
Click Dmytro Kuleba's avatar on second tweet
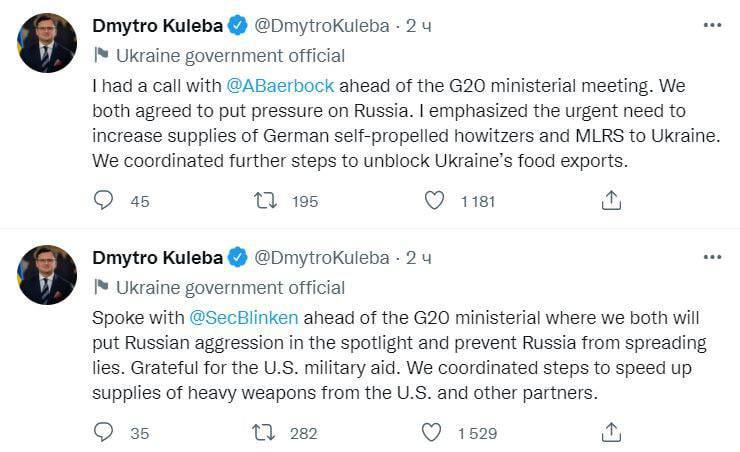tap(47, 274)
